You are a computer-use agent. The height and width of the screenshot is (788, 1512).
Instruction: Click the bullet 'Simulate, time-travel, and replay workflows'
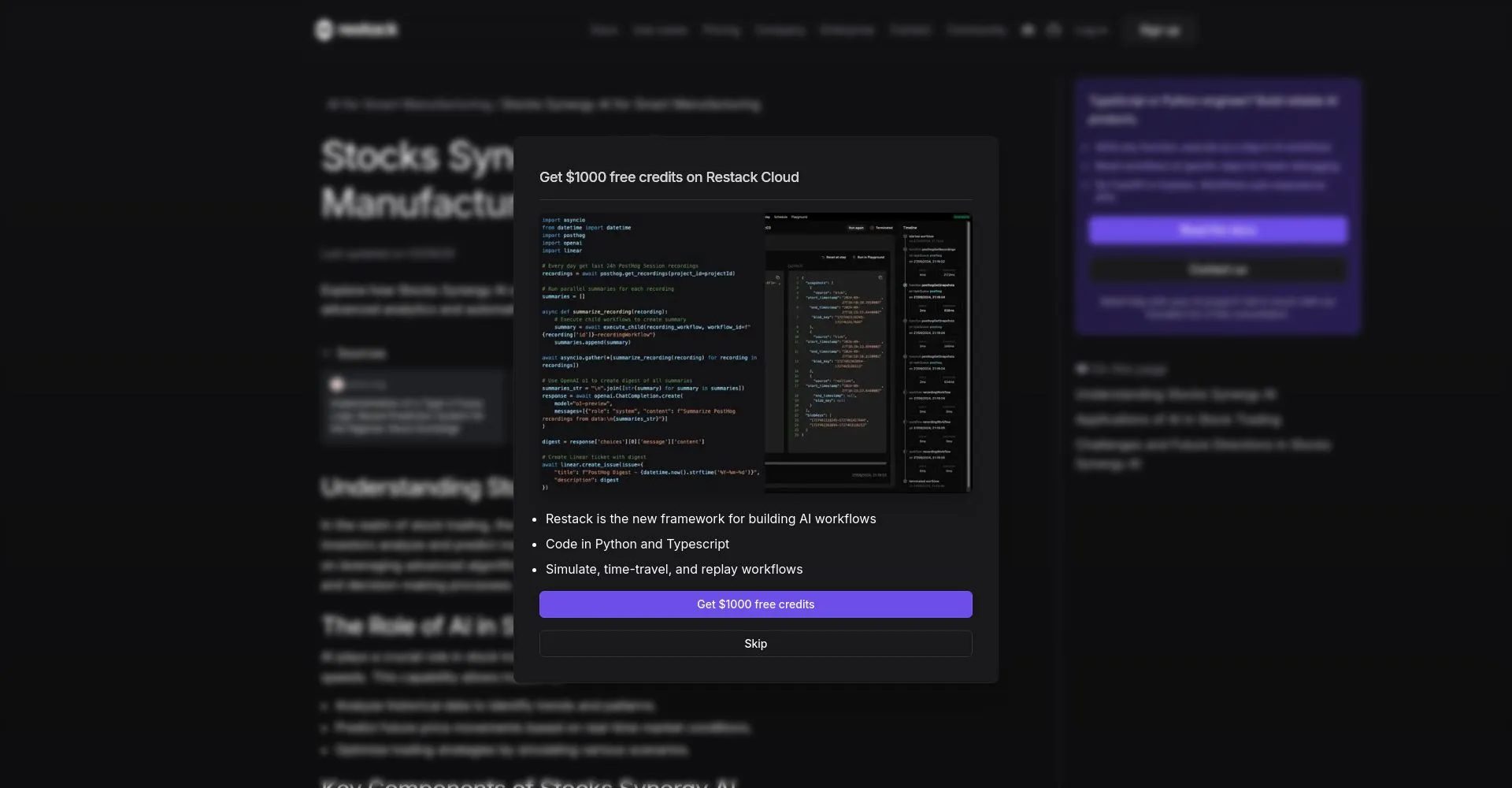(674, 569)
